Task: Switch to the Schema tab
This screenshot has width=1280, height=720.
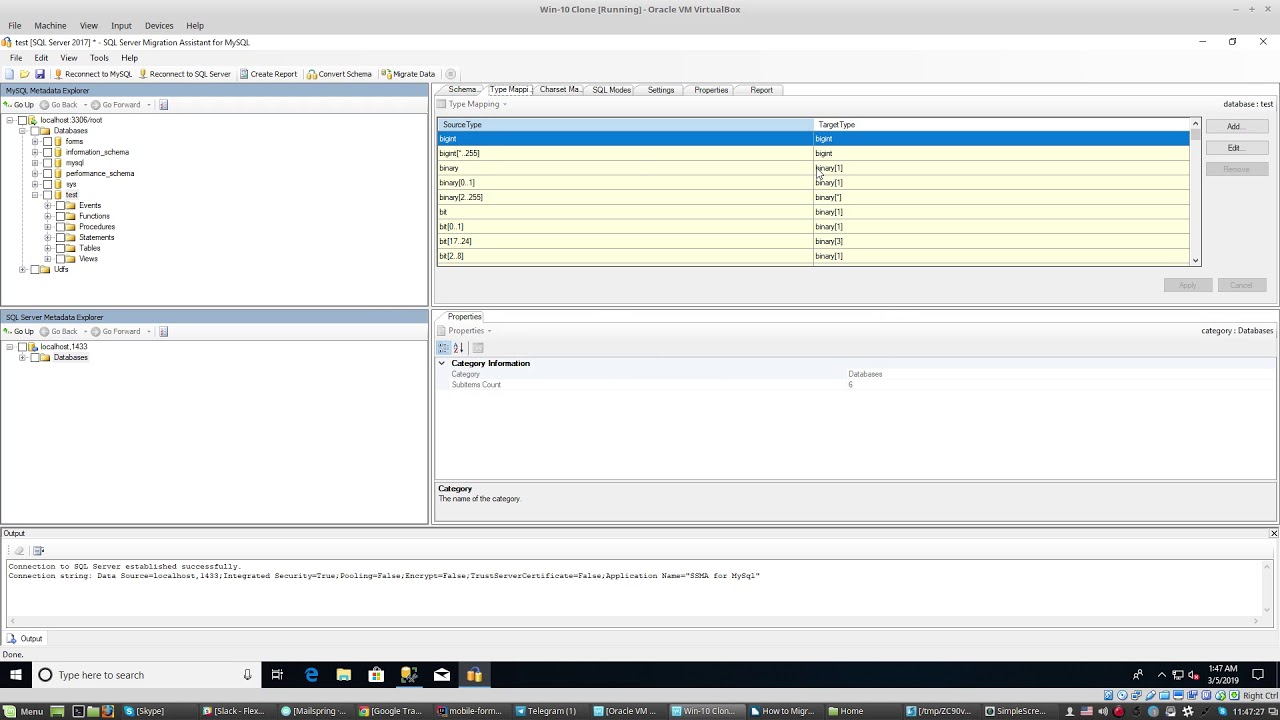Action: [x=462, y=90]
